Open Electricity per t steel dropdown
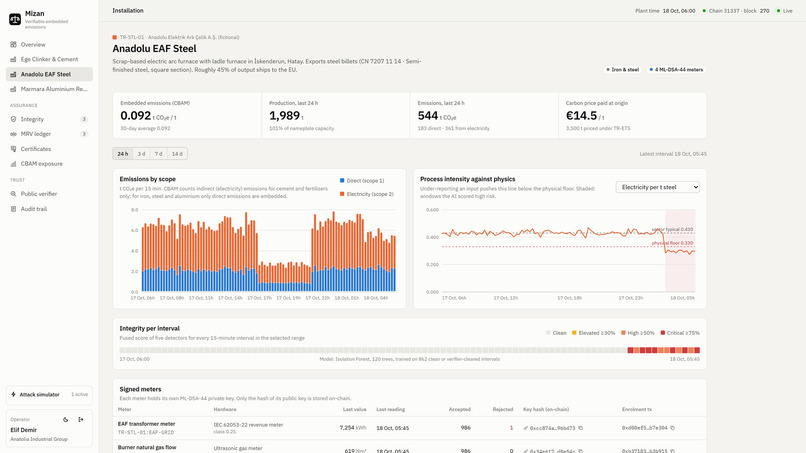 tap(657, 187)
